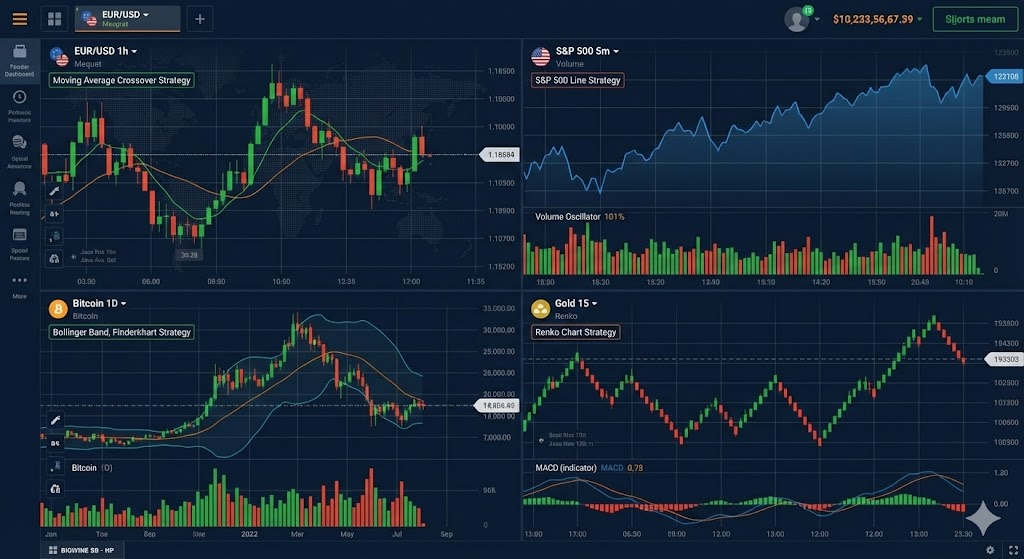Open the EUR/USD tab dropdown arrow

pyautogui.click(x=146, y=14)
